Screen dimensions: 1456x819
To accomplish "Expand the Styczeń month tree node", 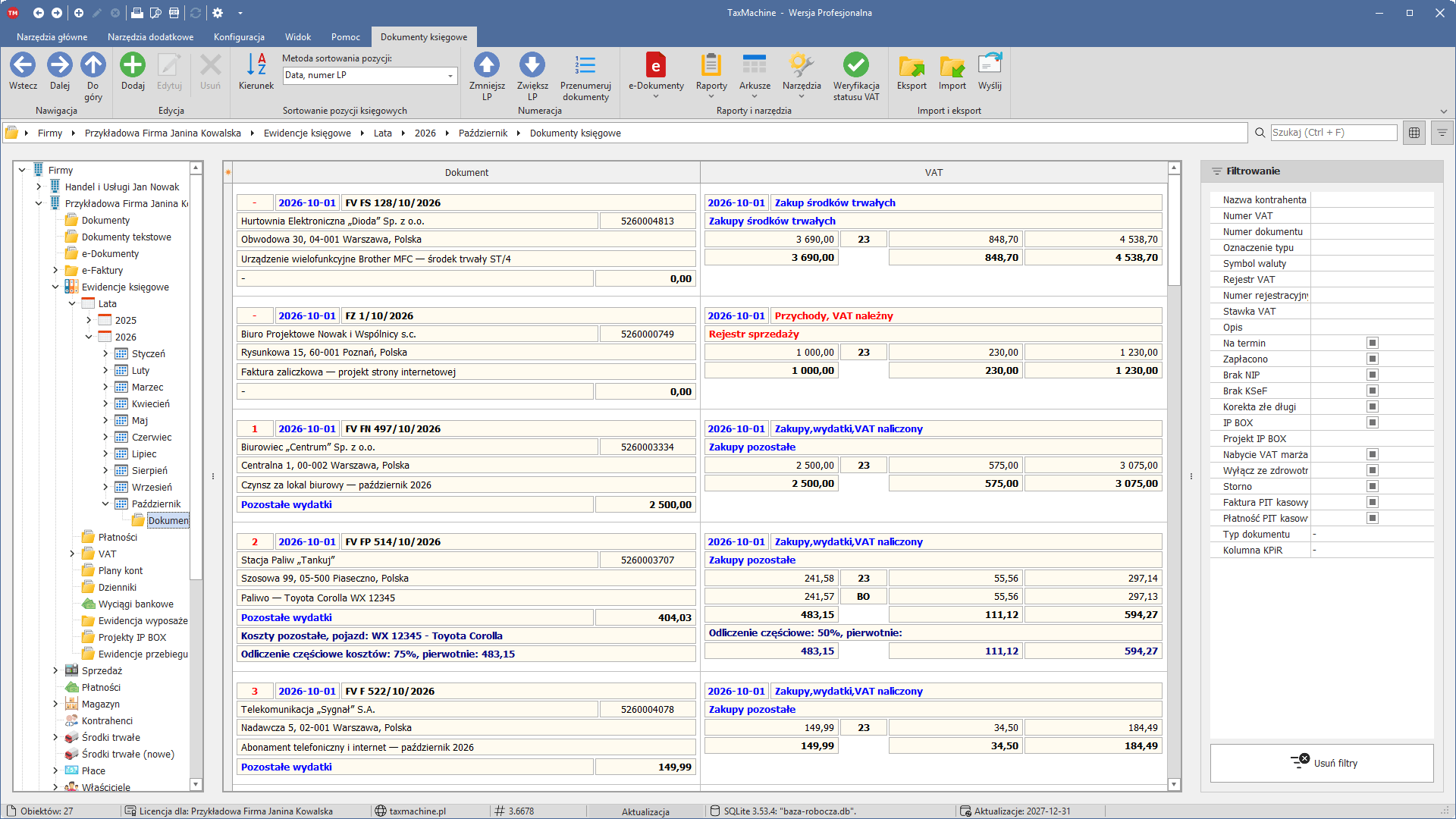I will point(105,353).
